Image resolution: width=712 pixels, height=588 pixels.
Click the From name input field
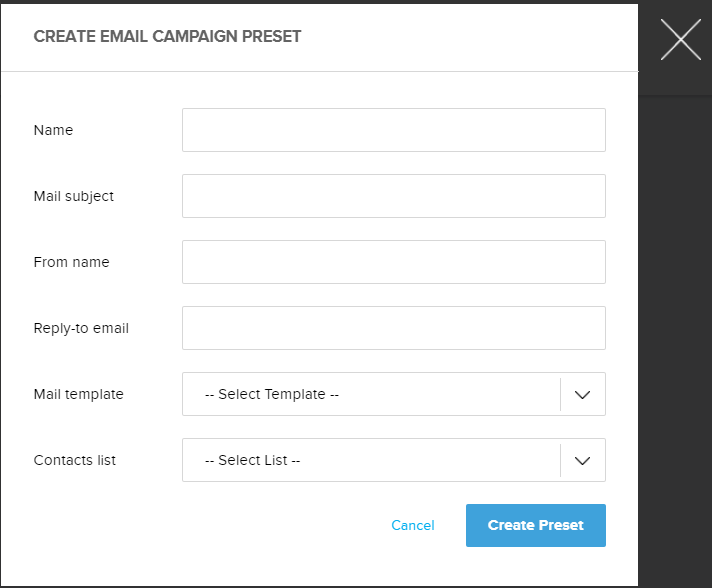pos(393,262)
